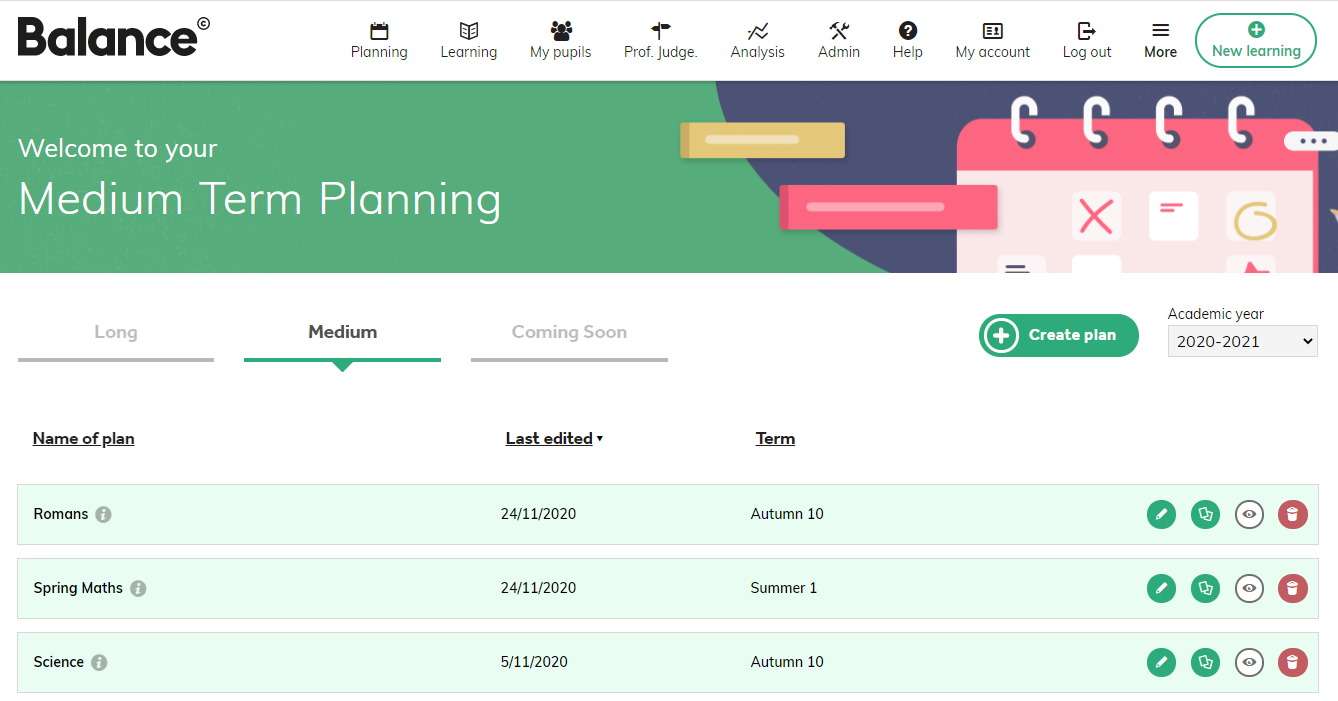The width and height of the screenshot is (1338, 701).
Task: Select the Coming Soon tab
Action: [x=569, y=339]
